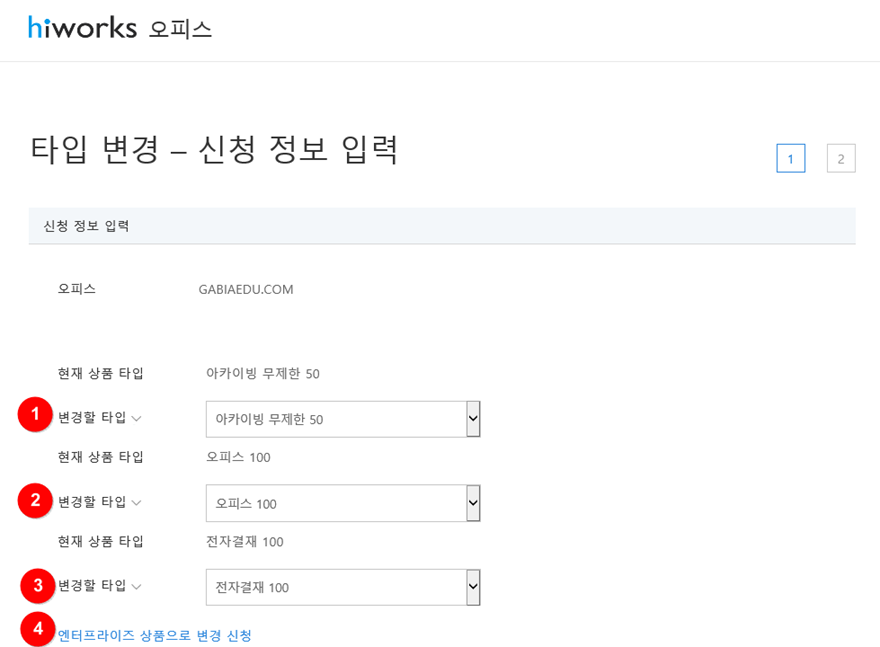The width and height of the screenshot is (880, 647).
Task: Expand chevron beside first 변경할 타입 label
Action: point(136,419)
